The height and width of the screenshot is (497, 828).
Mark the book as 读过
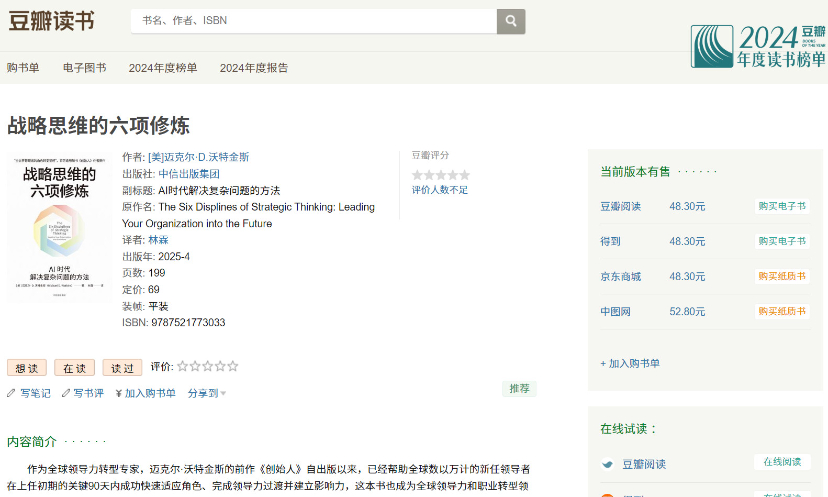coord(123,368)
